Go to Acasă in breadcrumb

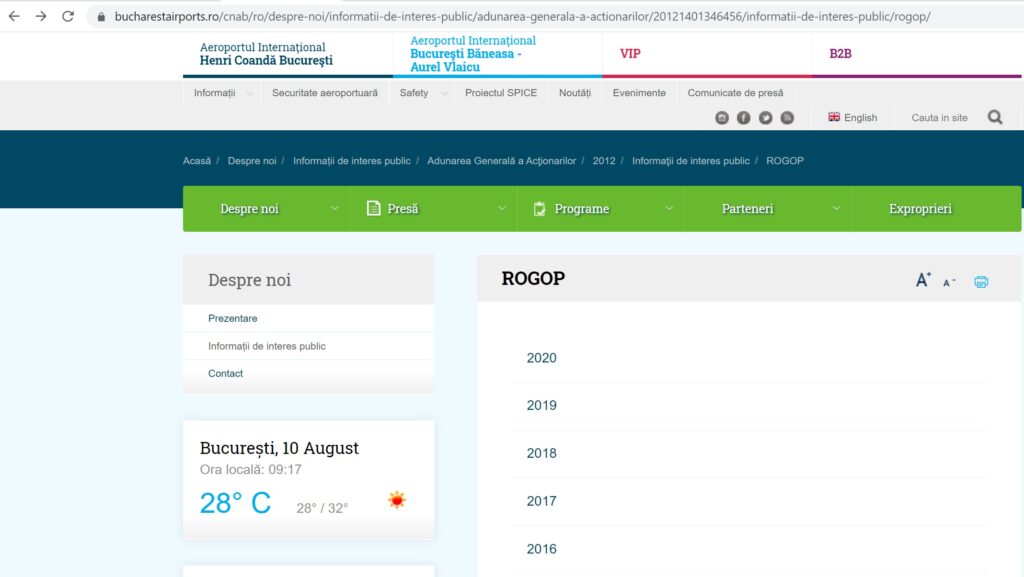[x=197, y=161]
